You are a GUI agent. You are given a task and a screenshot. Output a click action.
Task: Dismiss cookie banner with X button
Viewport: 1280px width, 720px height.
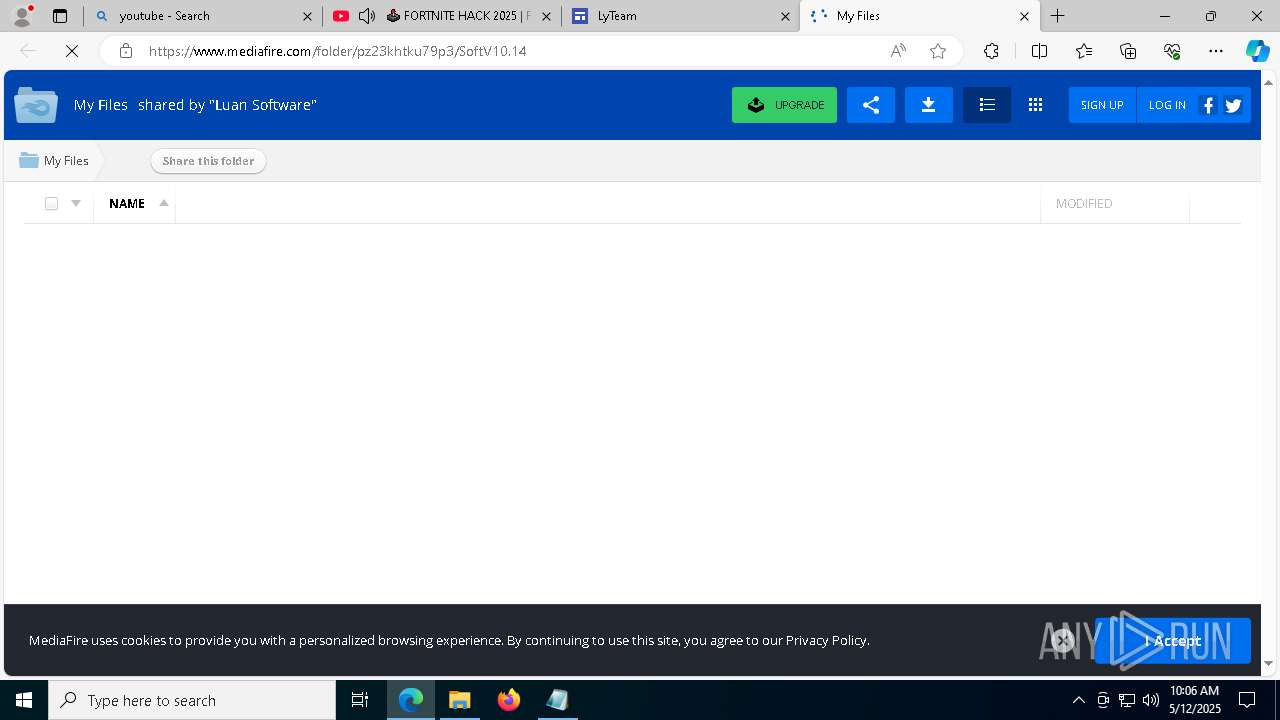coord(1063,640)
